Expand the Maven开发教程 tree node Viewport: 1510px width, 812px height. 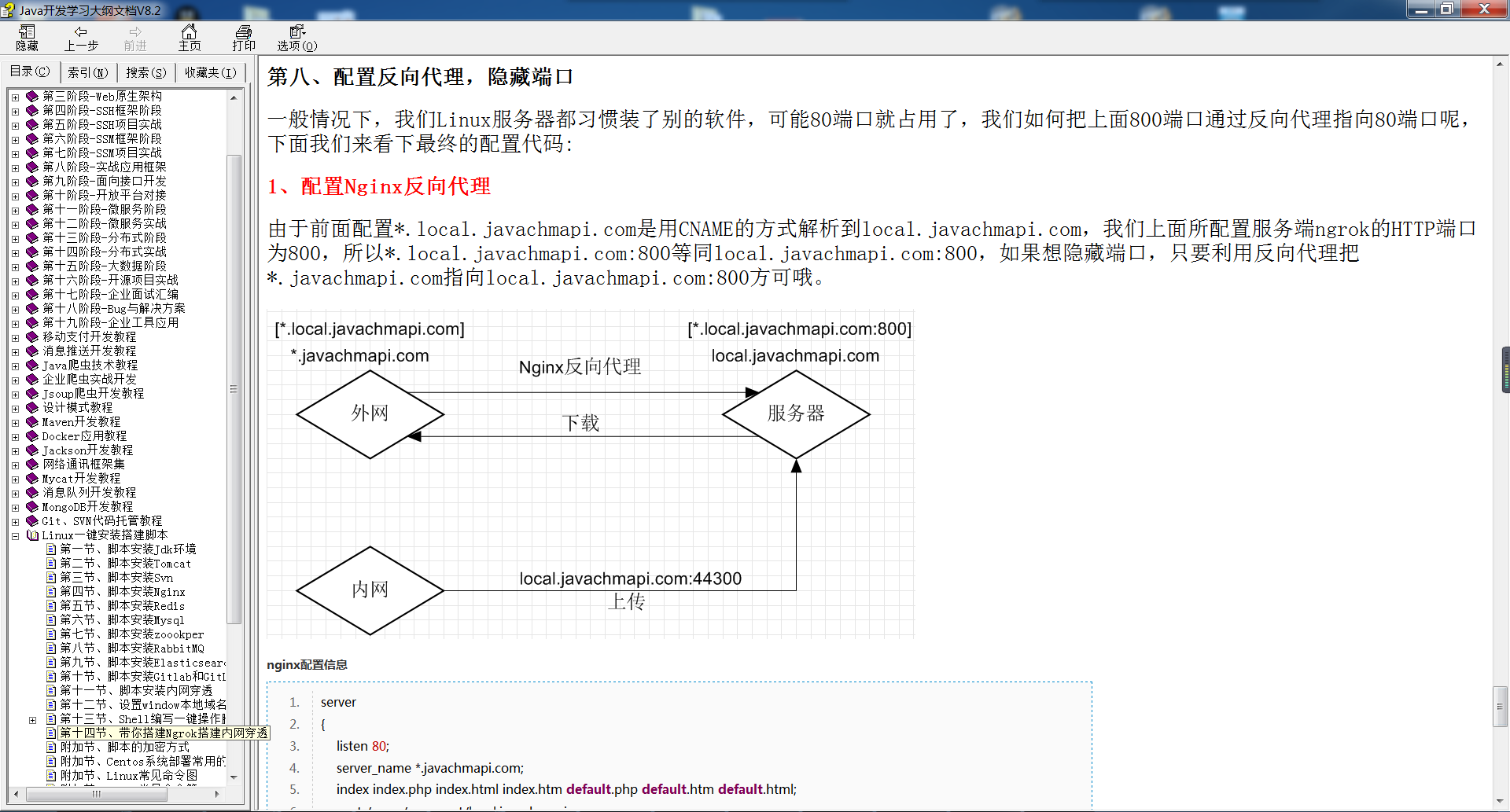pyautogui.click(x=15, y=422)
